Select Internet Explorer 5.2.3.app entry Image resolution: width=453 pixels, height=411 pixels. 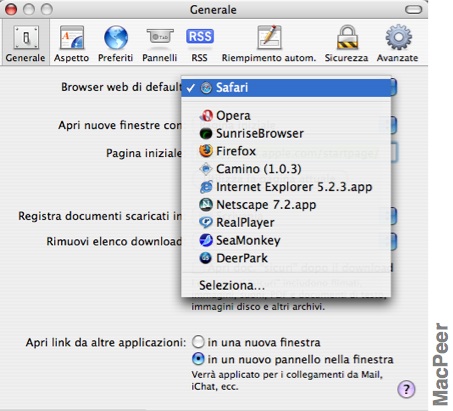(x=286, y=187)
